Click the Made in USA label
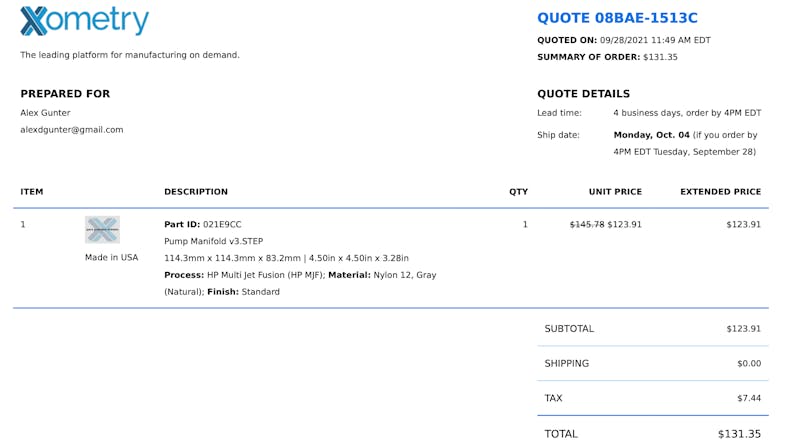 coord(112,257)
